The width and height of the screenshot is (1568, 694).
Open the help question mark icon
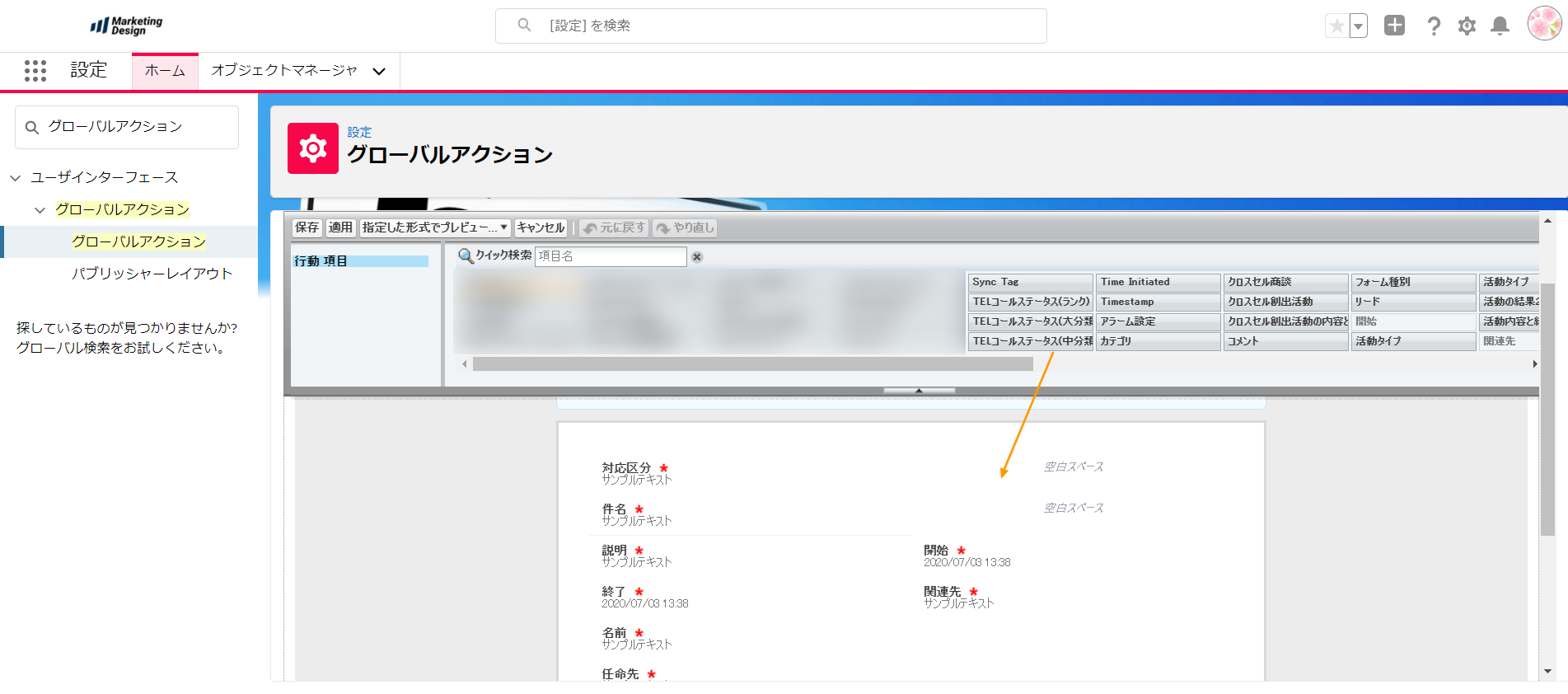[x=1434, y=26]
